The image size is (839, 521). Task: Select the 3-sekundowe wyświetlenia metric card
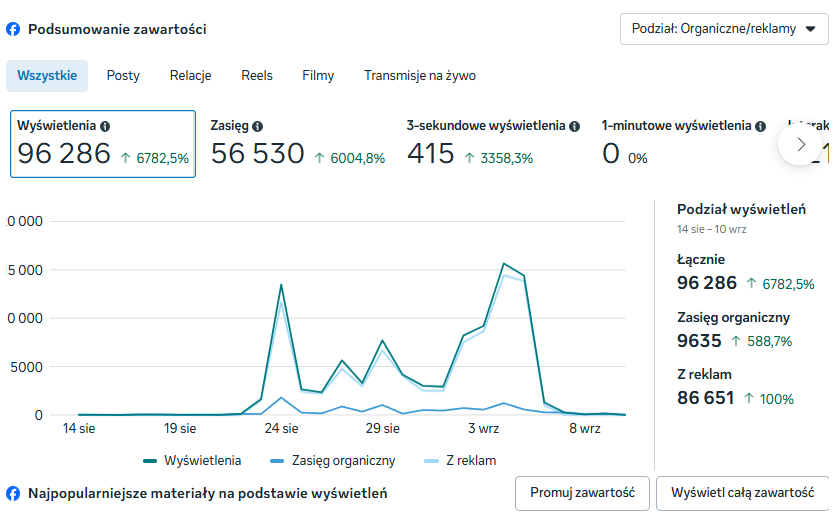493,144
